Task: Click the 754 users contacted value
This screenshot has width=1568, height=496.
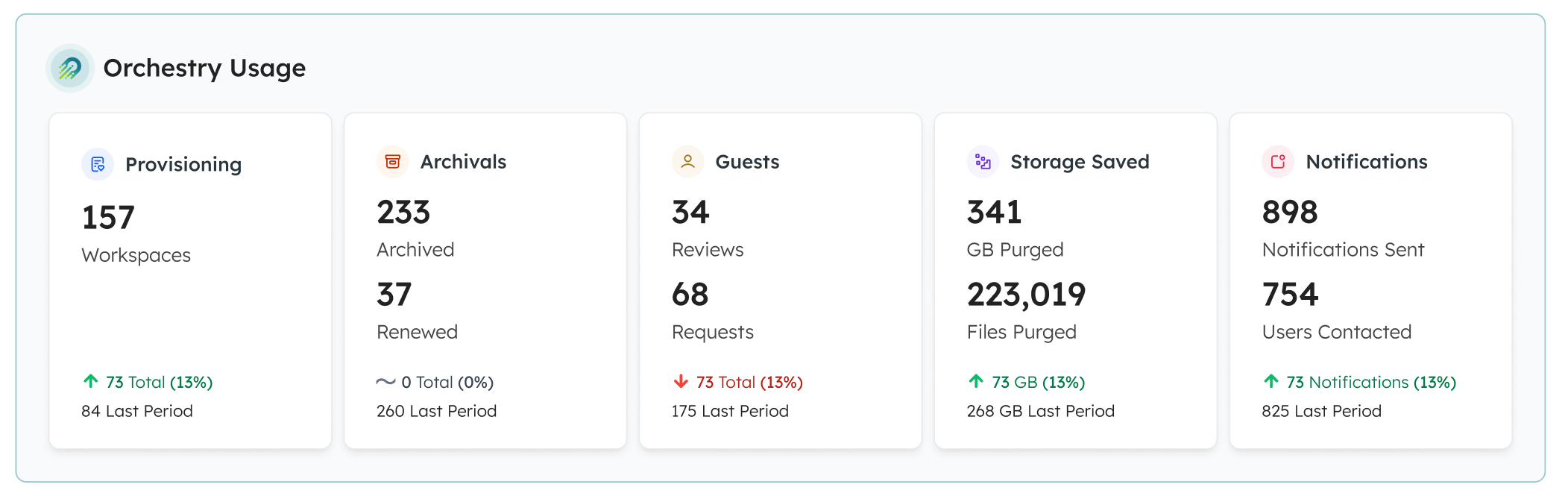Action: 1290,295
